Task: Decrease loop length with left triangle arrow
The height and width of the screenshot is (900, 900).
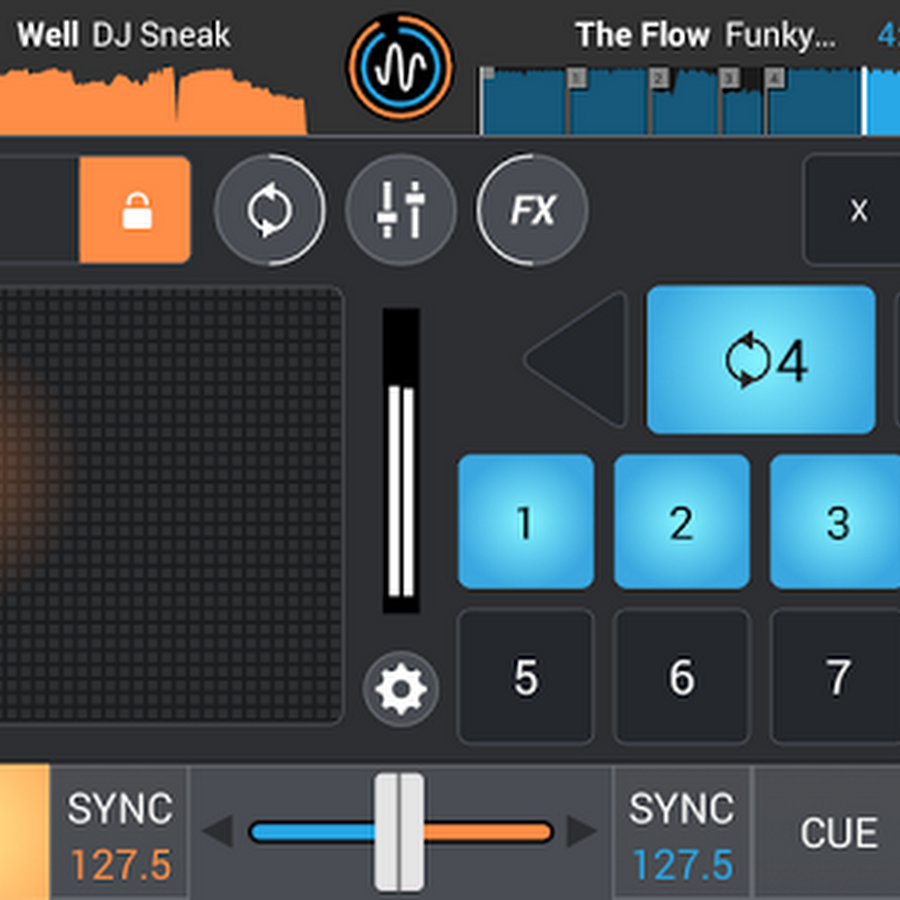Action: pos(576,359)
